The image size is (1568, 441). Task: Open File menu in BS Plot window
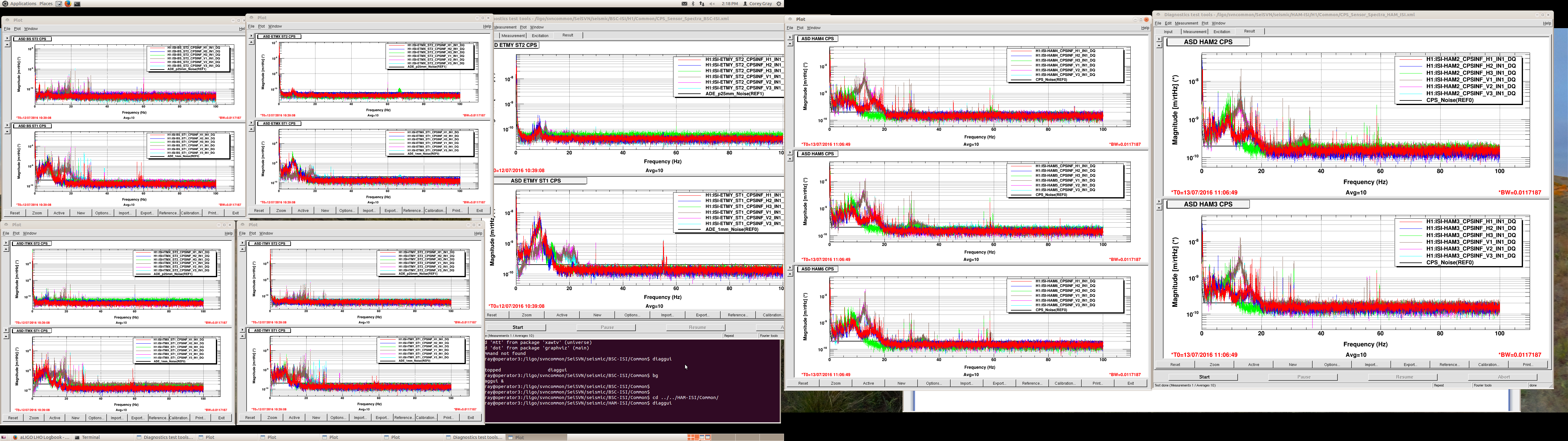[7, 28]
